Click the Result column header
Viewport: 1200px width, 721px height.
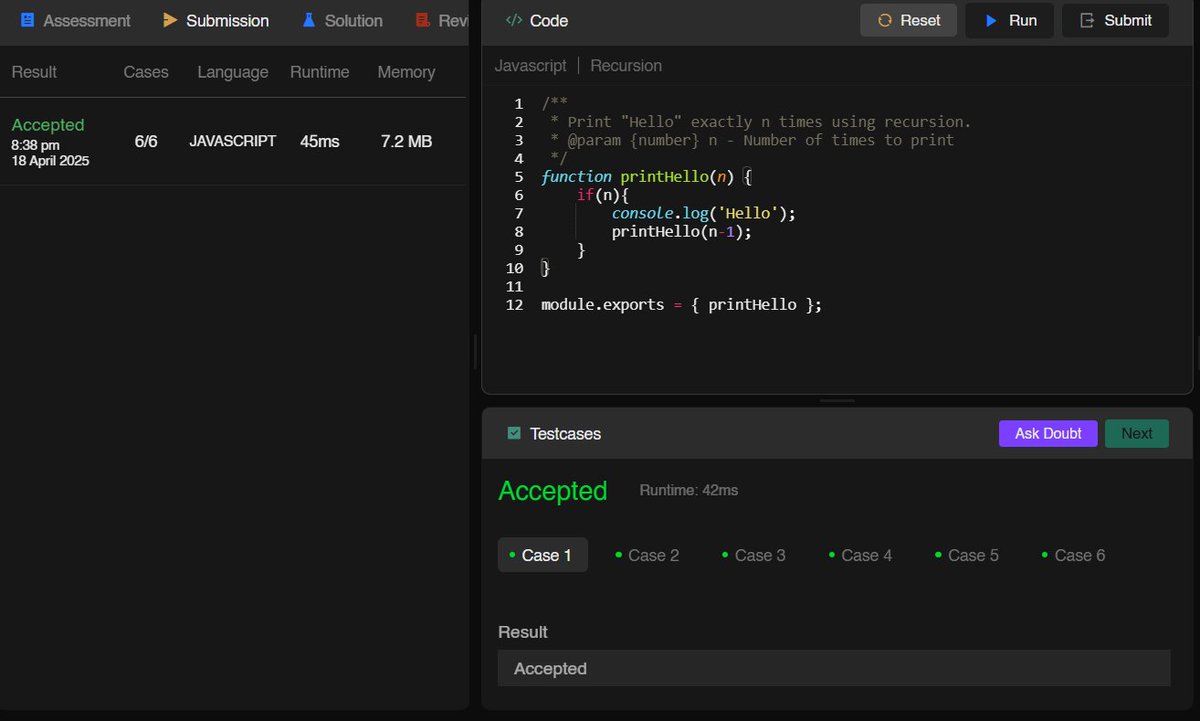(x=34, y=72)
